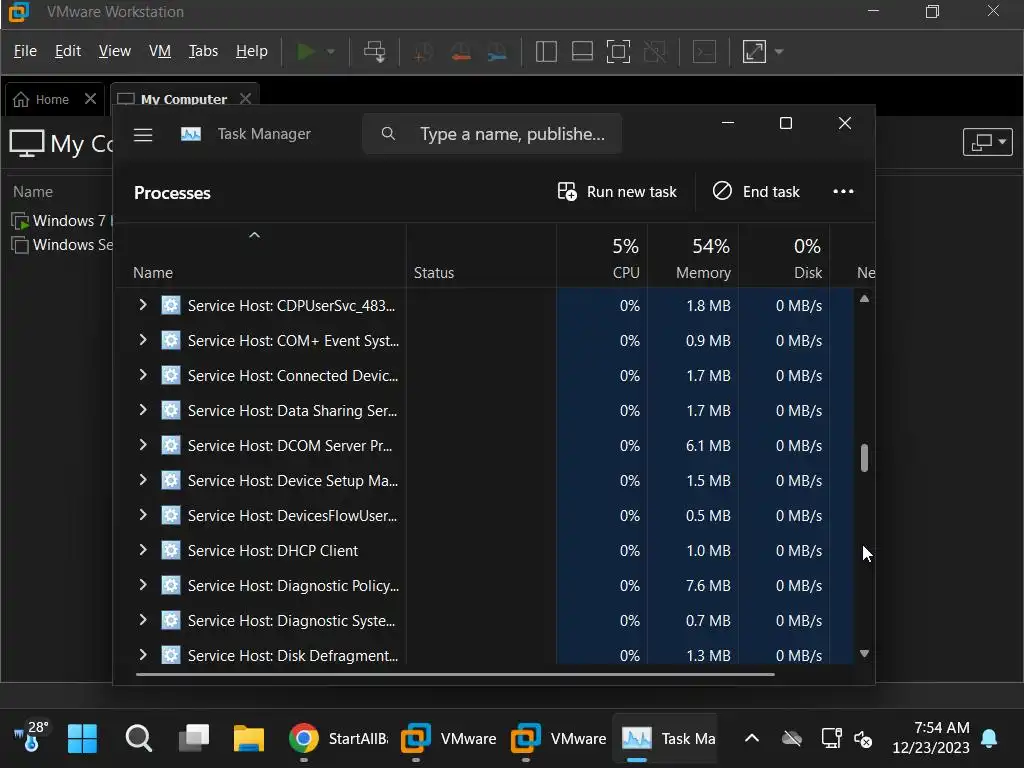Click End task button

click(756, 191)
